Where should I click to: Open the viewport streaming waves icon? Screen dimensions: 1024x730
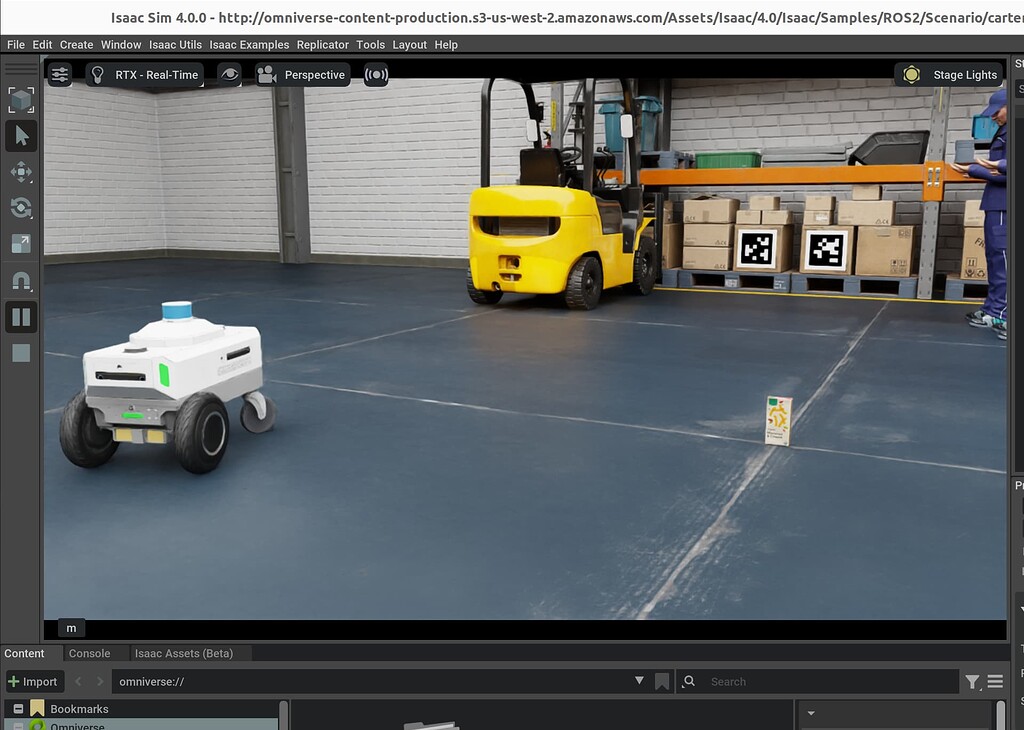pyautogui.click(x=376, y=75)
